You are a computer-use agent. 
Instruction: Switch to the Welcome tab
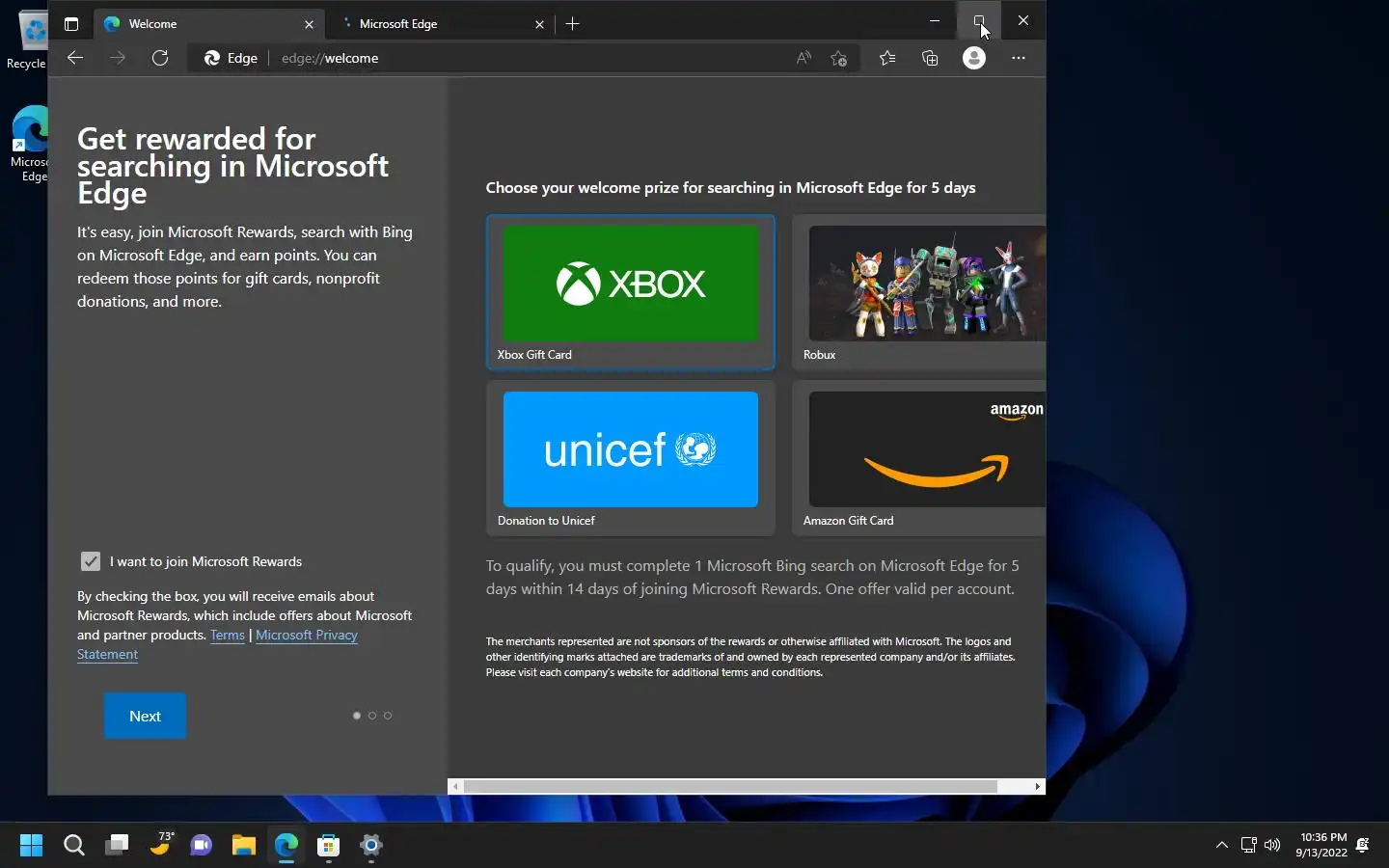(x=209, y=24)
